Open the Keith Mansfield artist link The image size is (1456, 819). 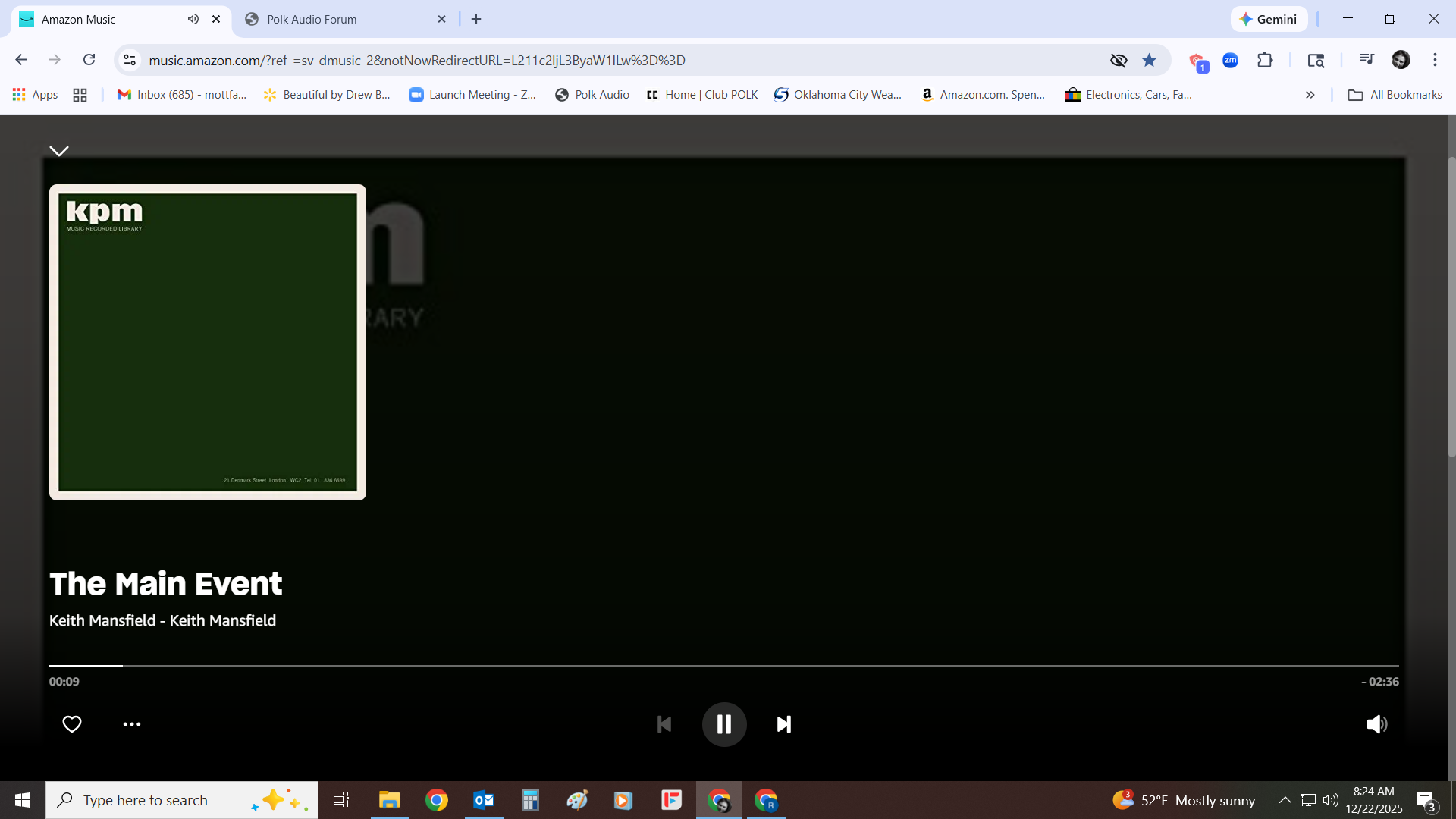(x=102, y=620)
